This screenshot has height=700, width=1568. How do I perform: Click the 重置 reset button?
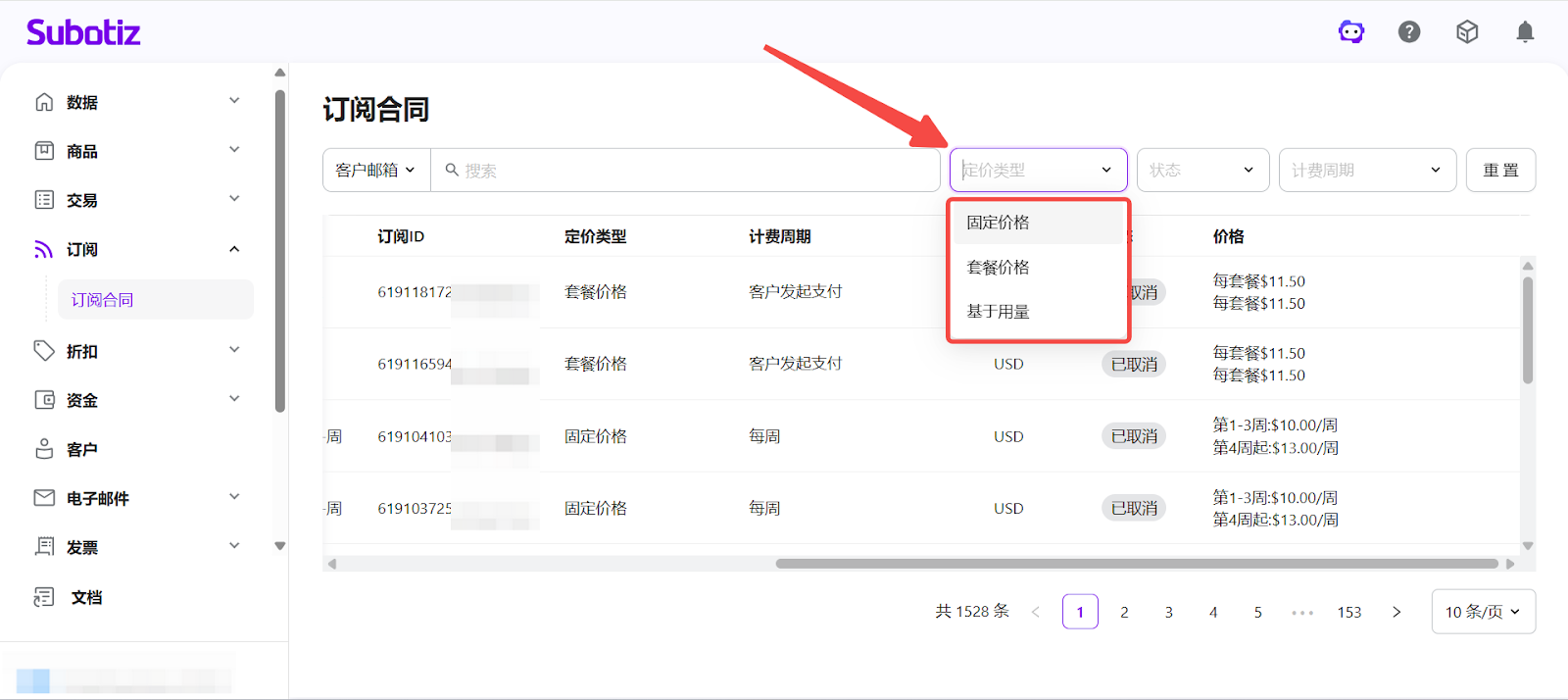pos(1500,171)
